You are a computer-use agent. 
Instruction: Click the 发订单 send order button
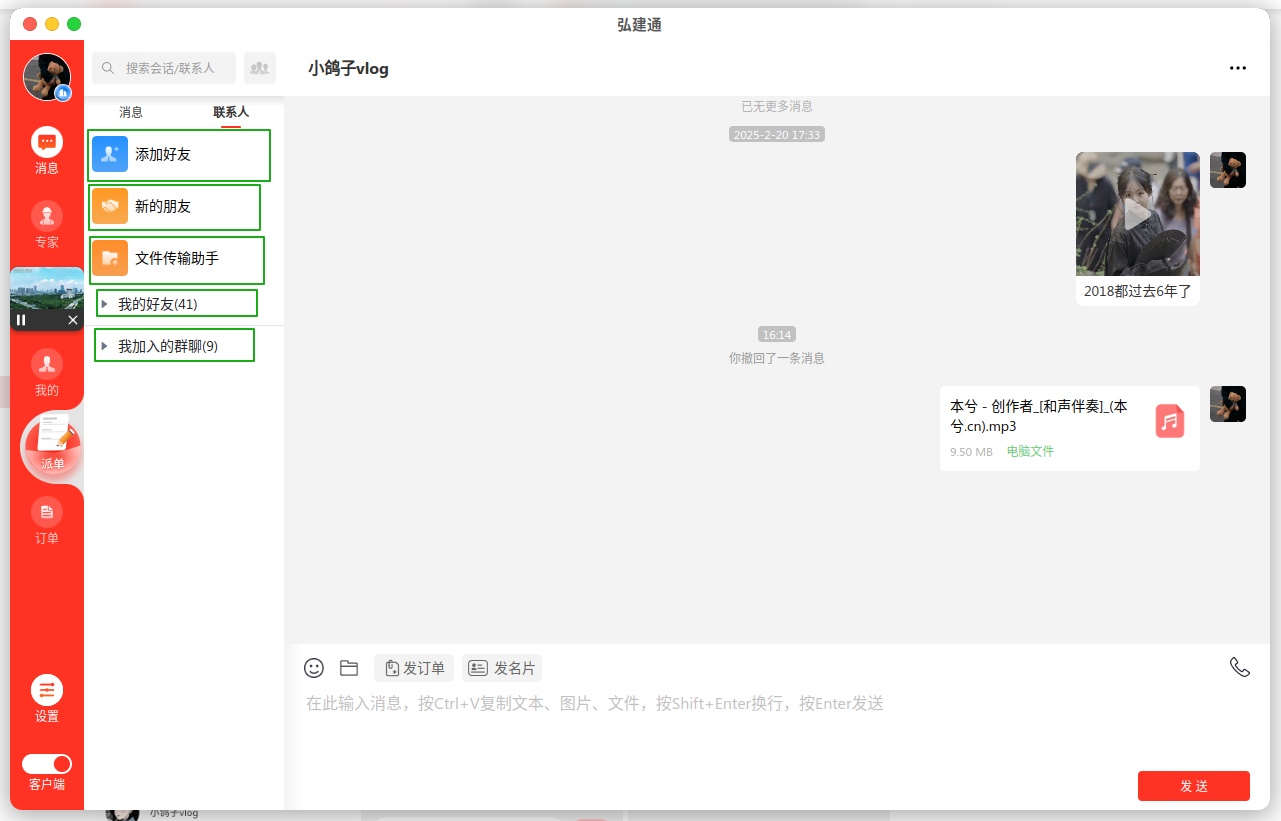[414, 668]
